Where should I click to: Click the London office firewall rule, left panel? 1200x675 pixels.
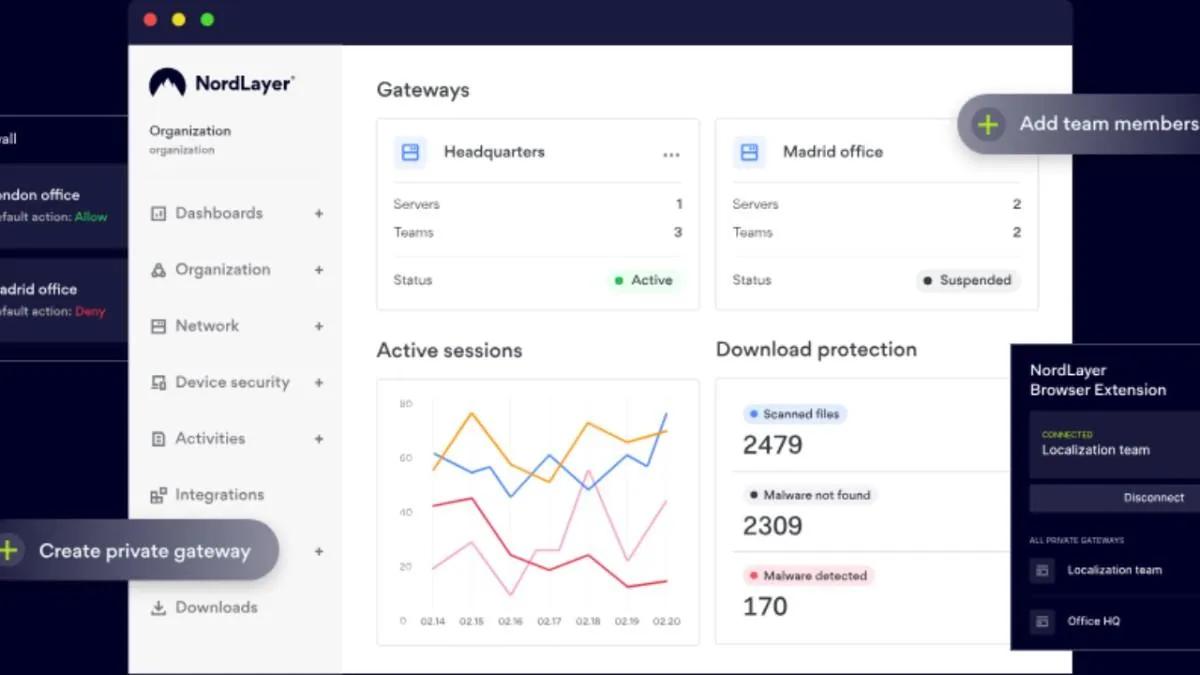tap(64, 206)
